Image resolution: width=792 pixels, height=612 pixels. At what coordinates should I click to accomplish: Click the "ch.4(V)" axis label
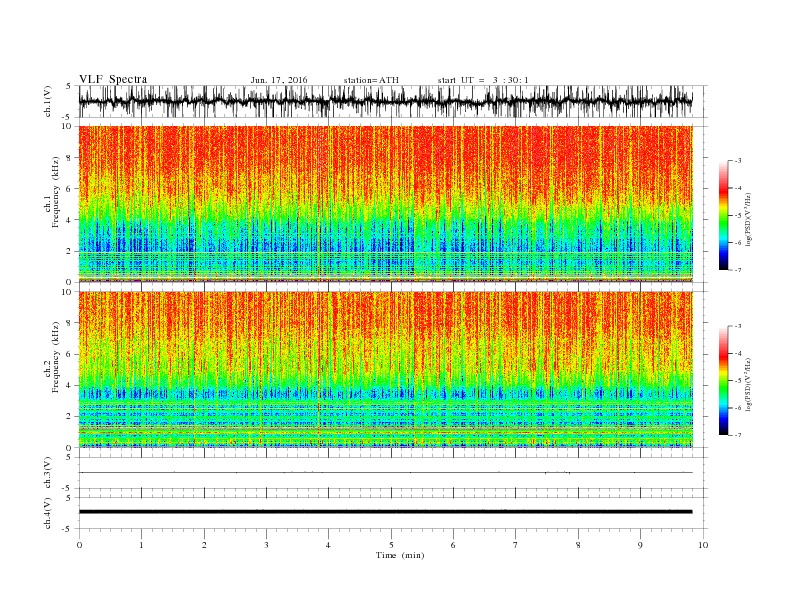pyautogui.click(x=48, y=513)
